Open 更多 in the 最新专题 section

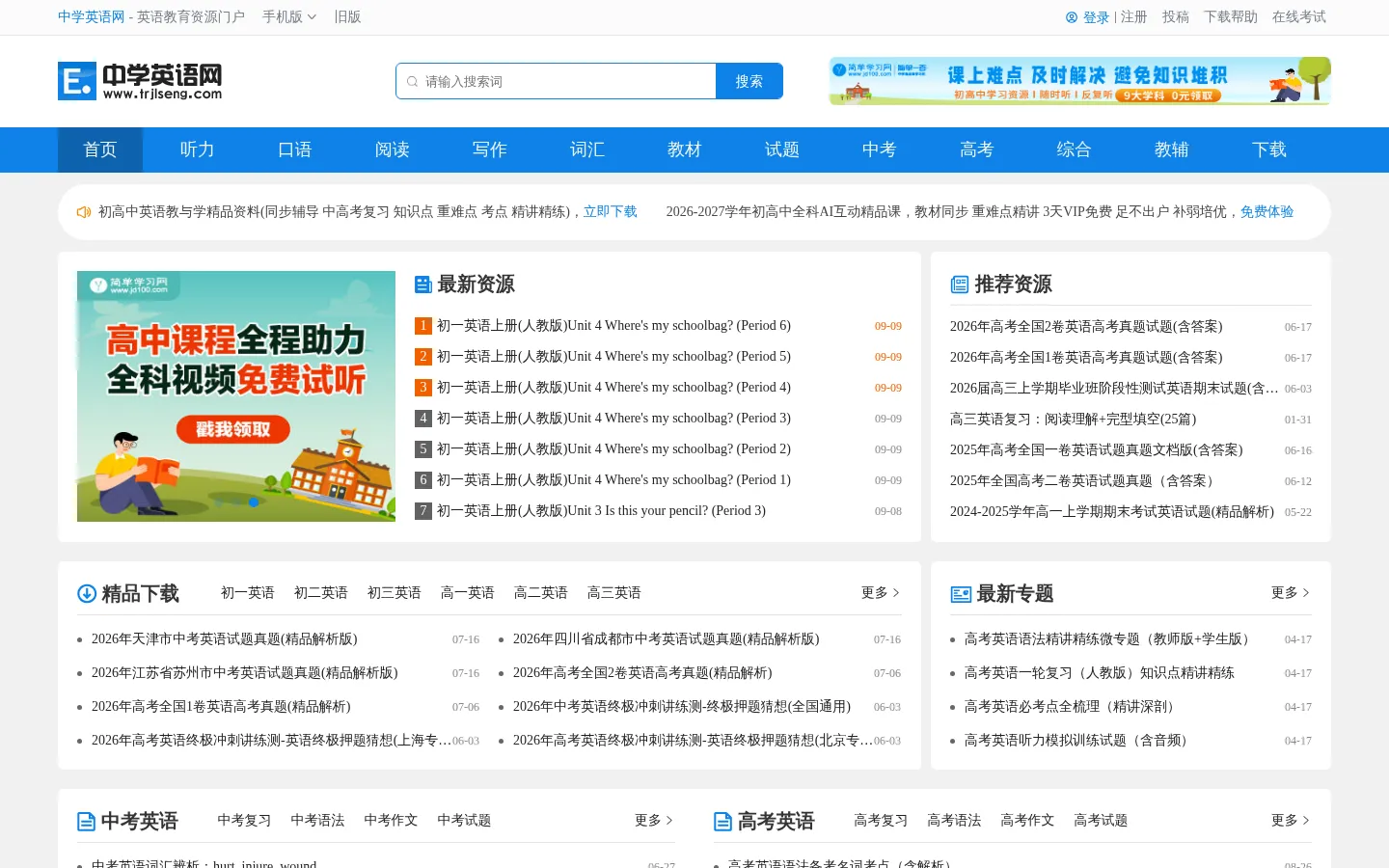1291,593
